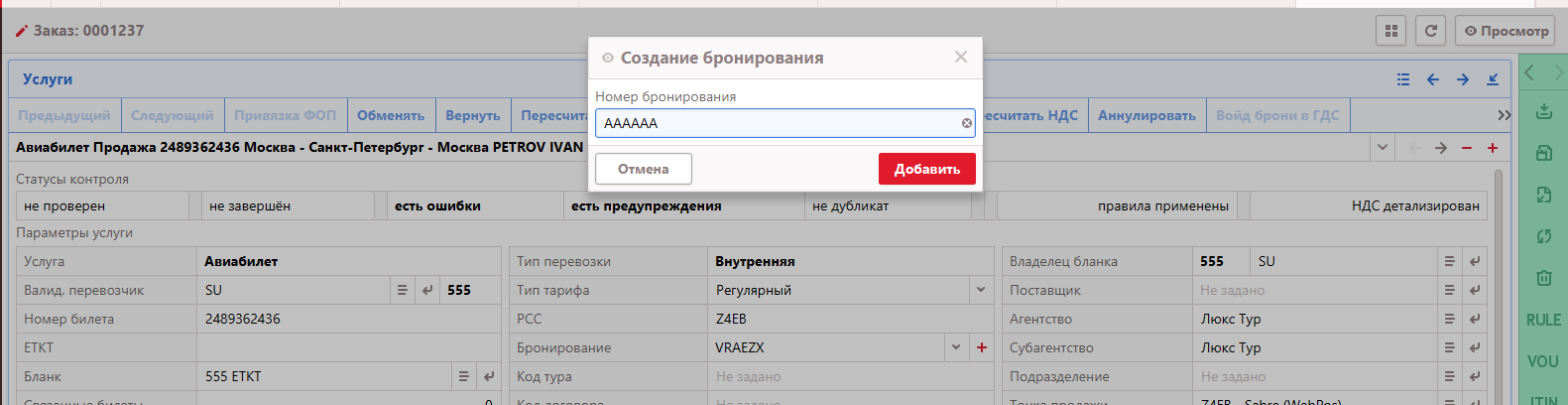Click the grid layout icon in the order header
This screenshot has height=405, width=1568.
(1390, 31)
